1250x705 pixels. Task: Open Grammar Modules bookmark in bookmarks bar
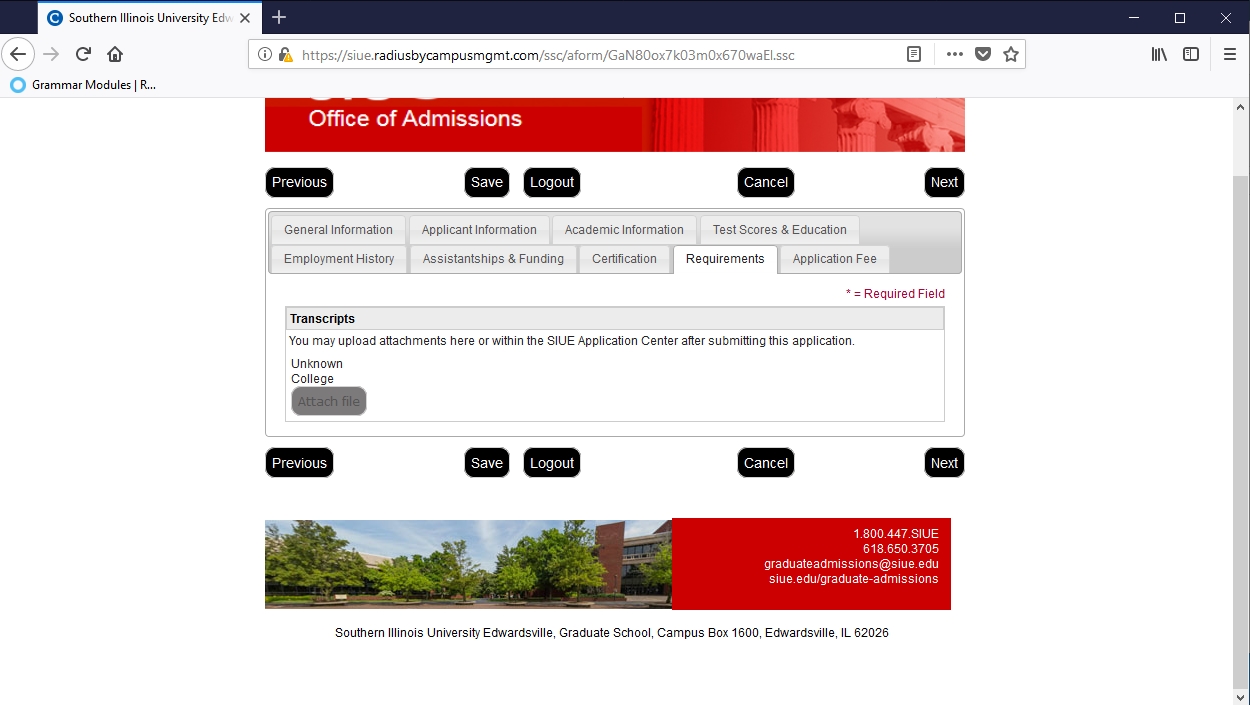(x=84, y=85)
